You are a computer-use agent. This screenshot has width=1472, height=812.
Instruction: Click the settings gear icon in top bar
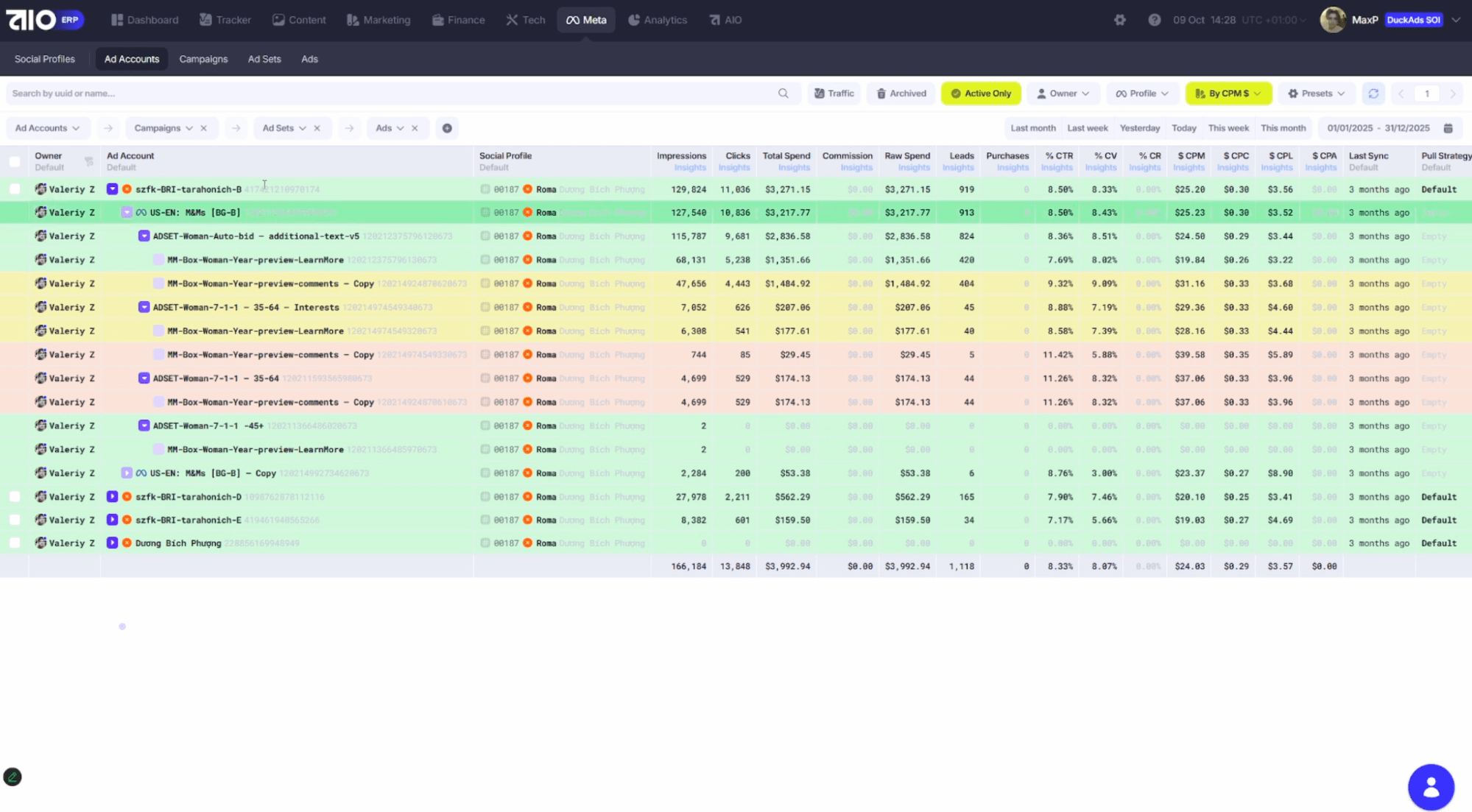pyautogui.click(x=1119, y=20)
